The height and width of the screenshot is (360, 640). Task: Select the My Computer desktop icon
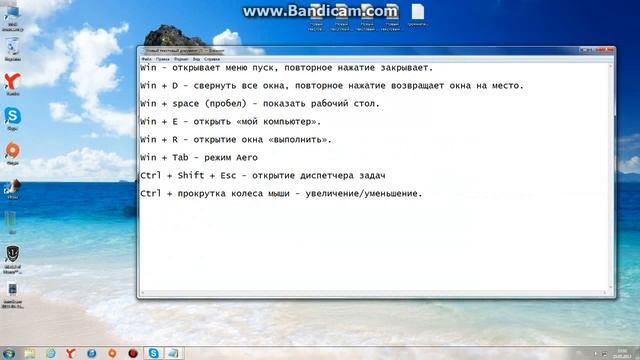(x=12, y=18)
